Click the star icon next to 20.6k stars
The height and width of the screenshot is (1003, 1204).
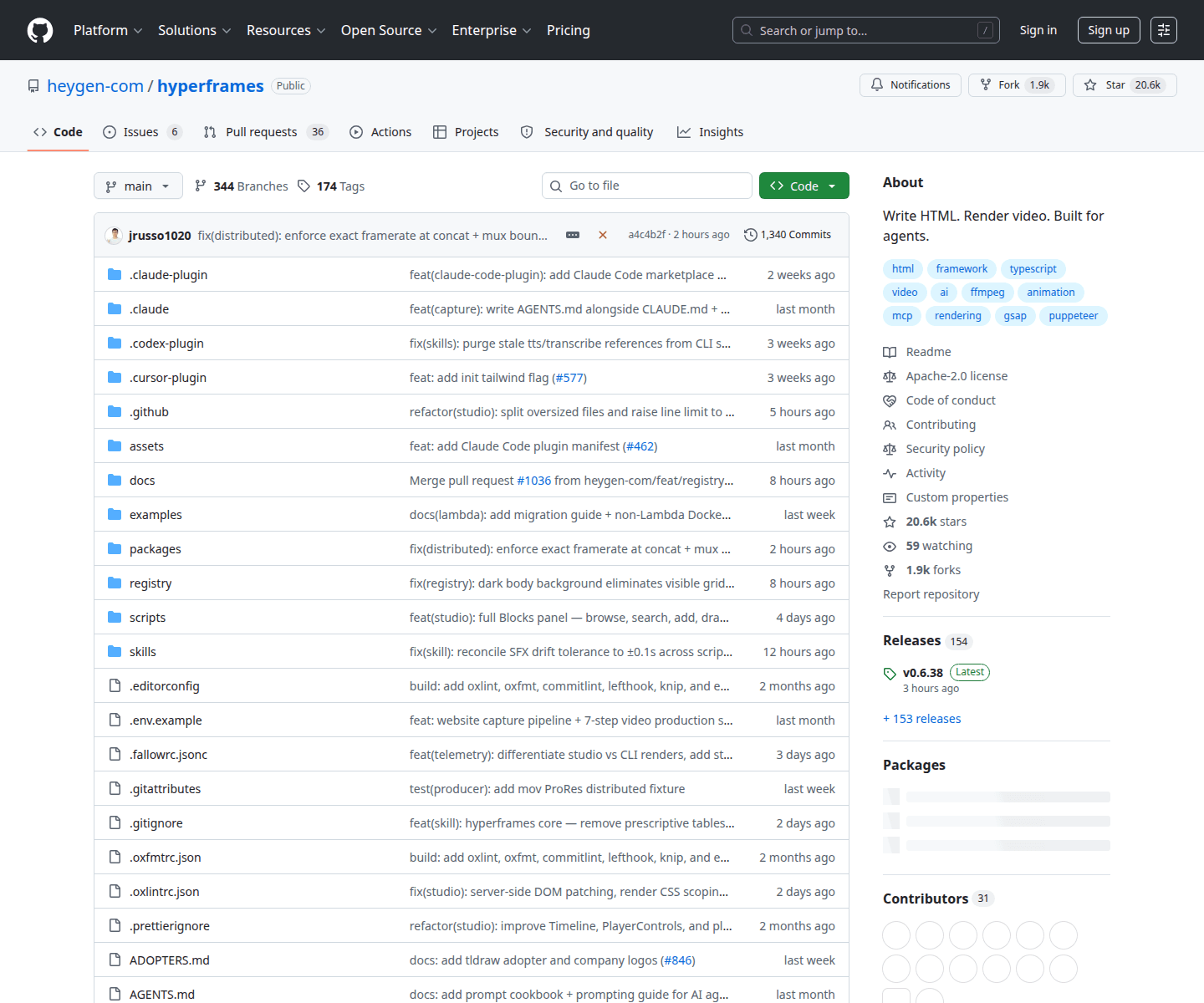pos(890,522)
